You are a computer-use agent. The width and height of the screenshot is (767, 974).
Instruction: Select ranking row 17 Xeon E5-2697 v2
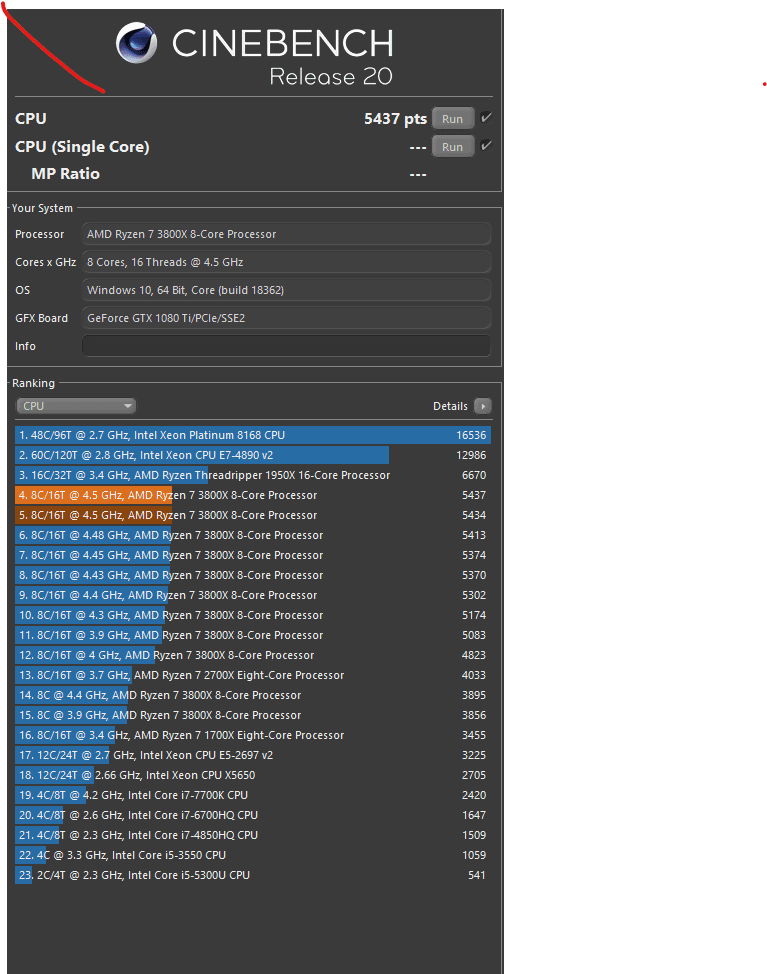coord(253,755)
